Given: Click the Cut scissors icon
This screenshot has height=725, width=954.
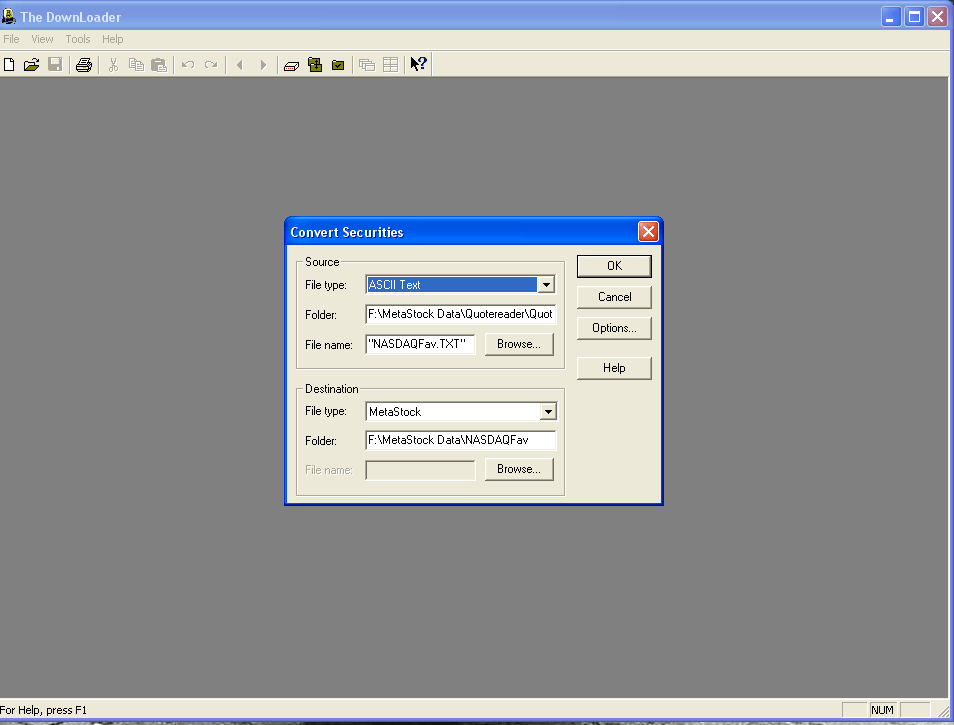Looking at the screenshot, I should 113,64.
